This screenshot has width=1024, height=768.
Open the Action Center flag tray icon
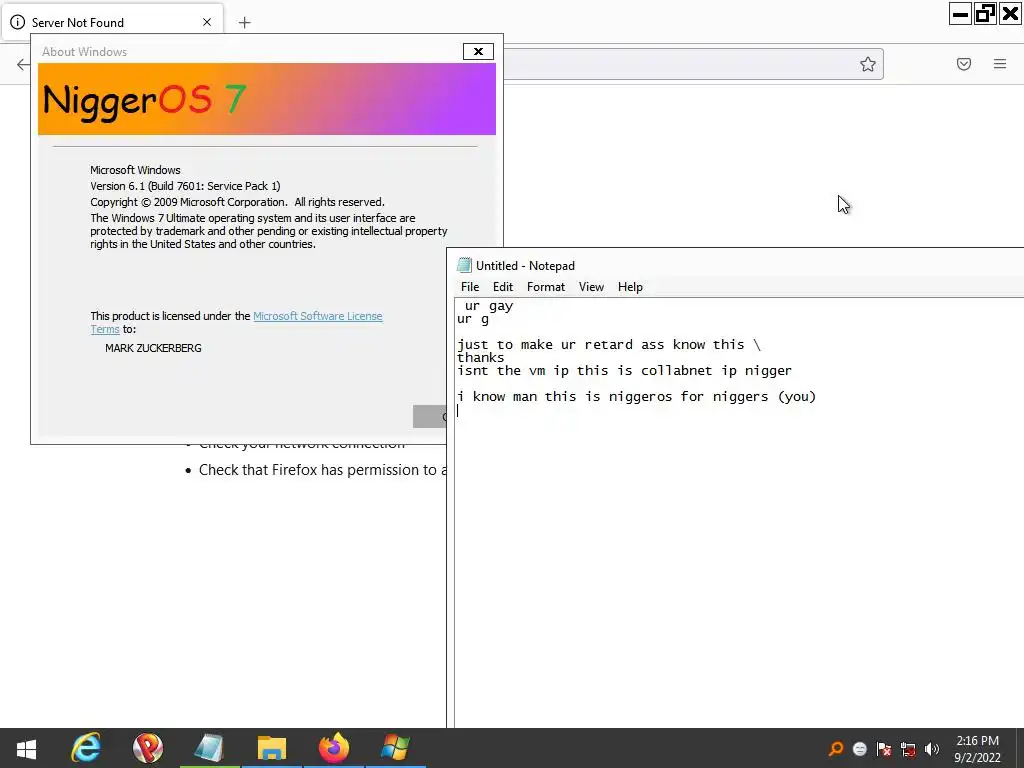pos(884,749)
